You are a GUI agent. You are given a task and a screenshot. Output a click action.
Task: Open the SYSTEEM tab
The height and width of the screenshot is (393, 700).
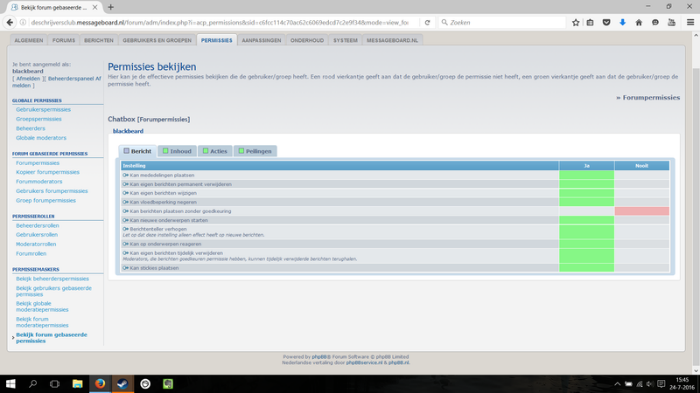pyautogui.click(x=345, y=40)
